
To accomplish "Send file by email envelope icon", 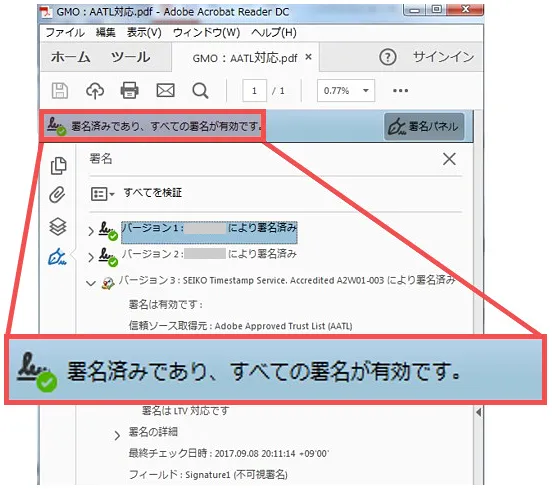I will pyautogui.click(x=165, y=90).
